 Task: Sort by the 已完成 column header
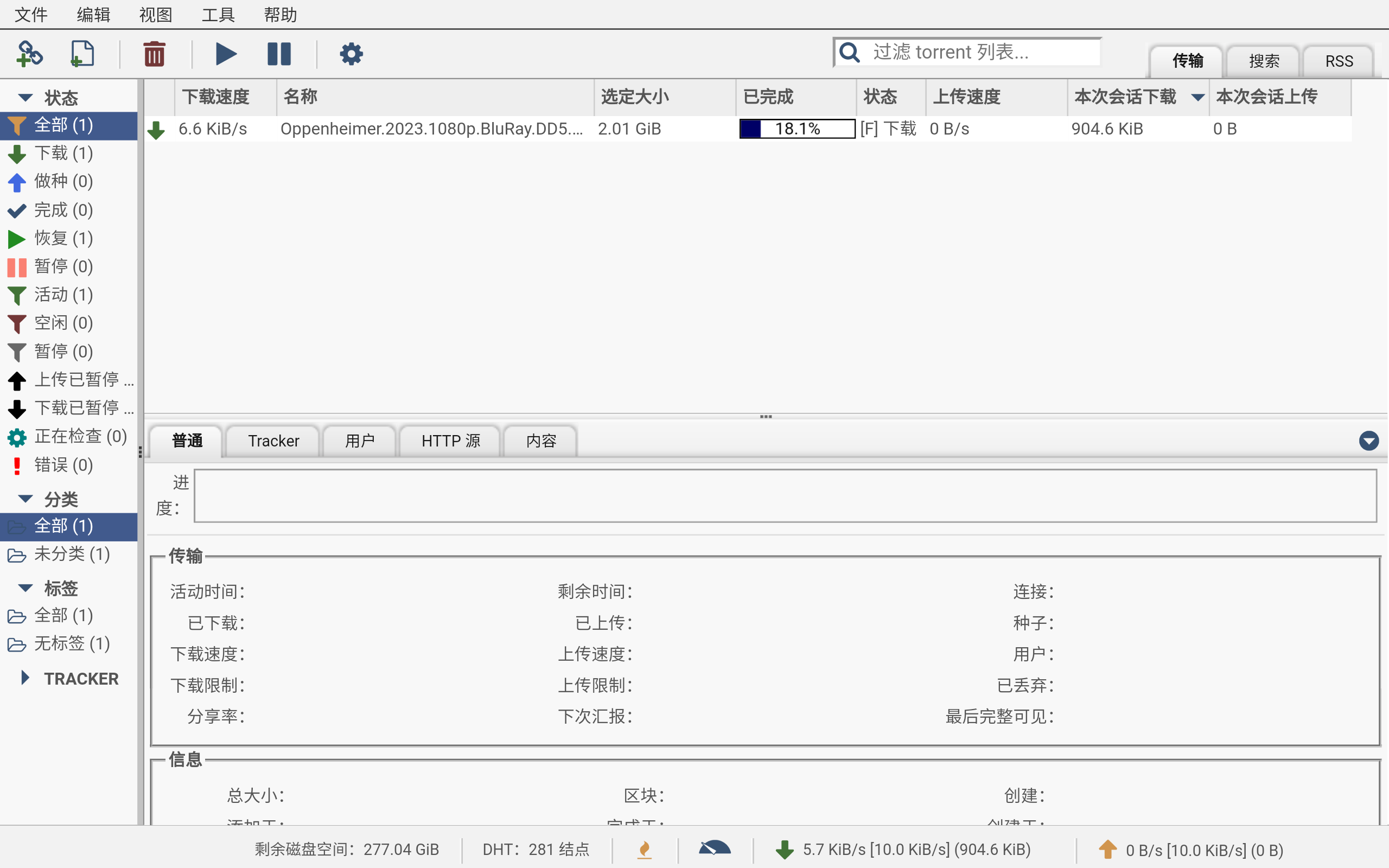pyautogui.click(x=797, y=97)
